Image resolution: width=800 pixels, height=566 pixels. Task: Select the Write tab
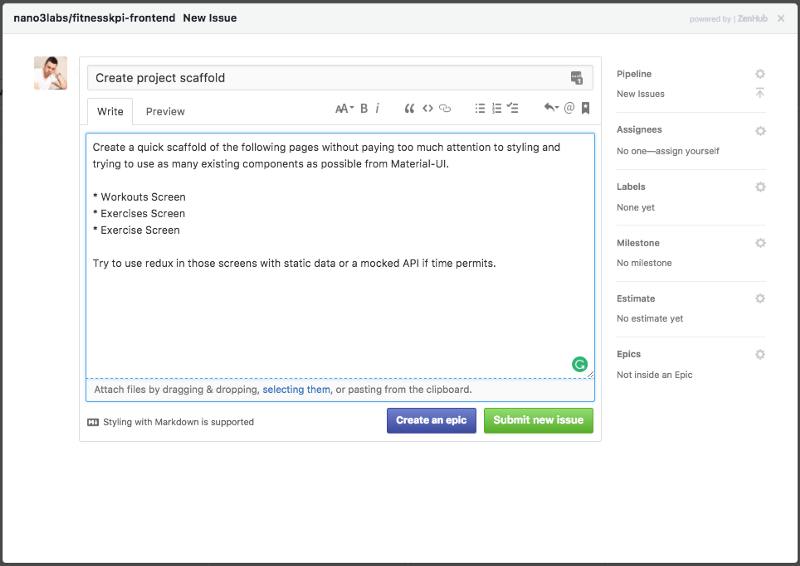(110, 111)
